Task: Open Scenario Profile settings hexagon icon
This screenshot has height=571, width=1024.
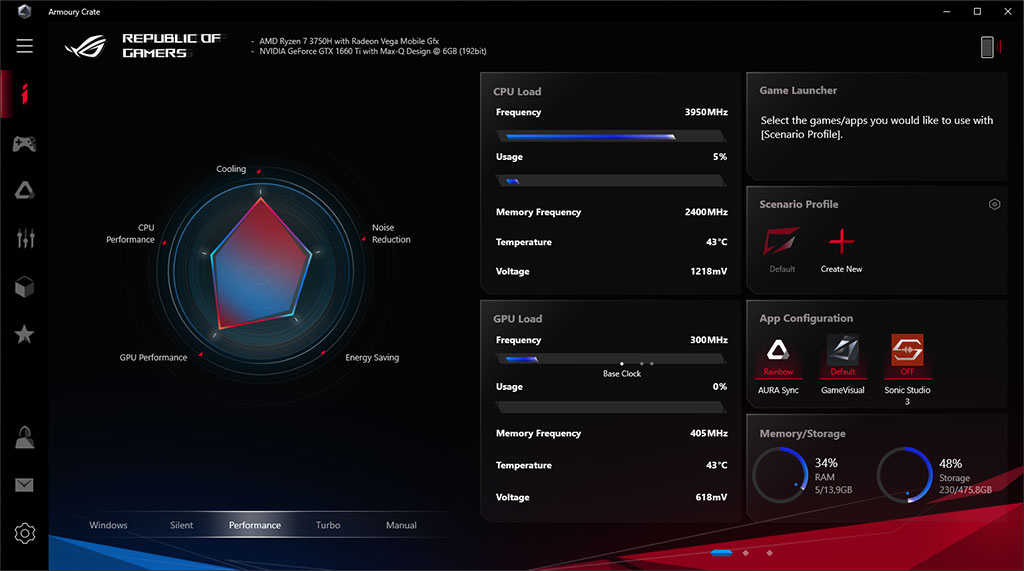Action: [994, 204]
